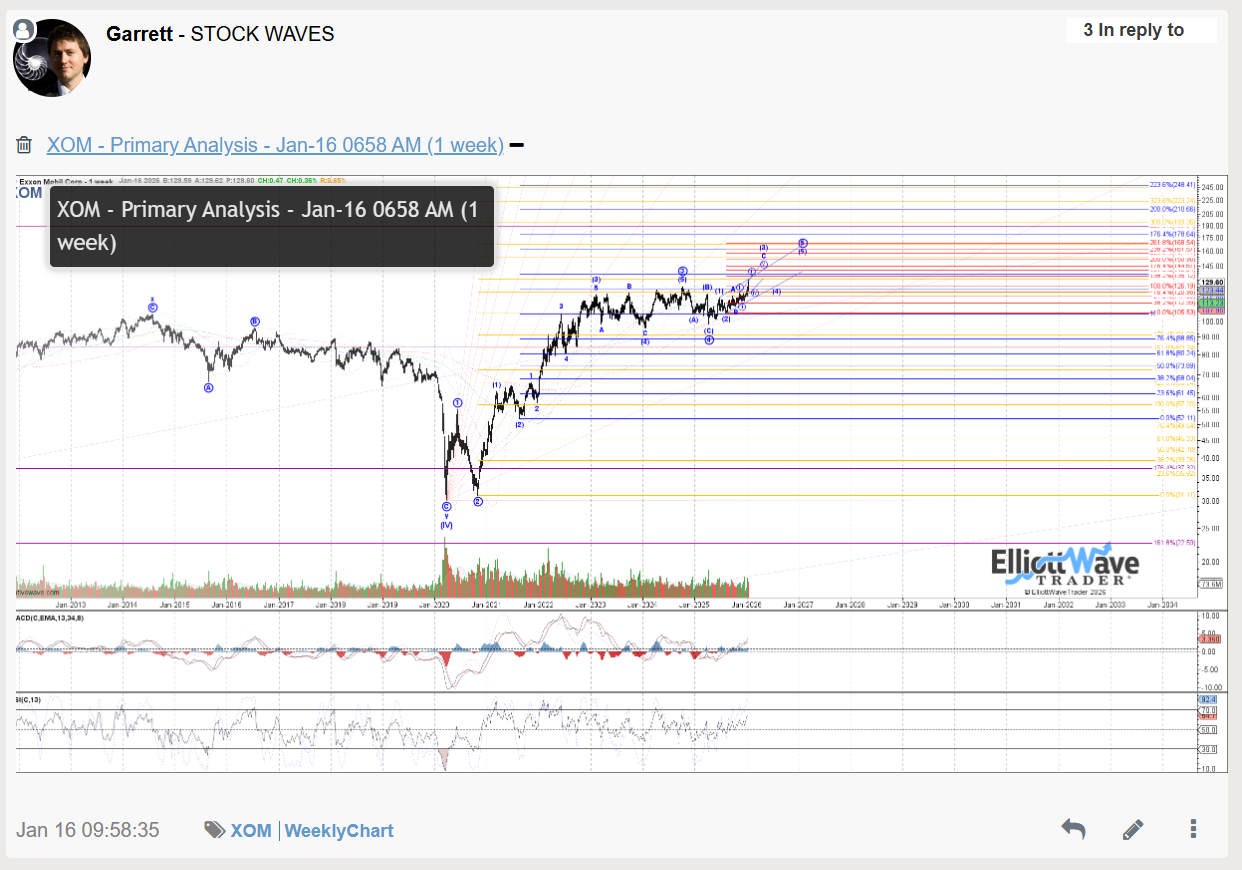Click the reply arrow icon
This screenshot has width=1242, height=870.
[x=1073, y=829]
